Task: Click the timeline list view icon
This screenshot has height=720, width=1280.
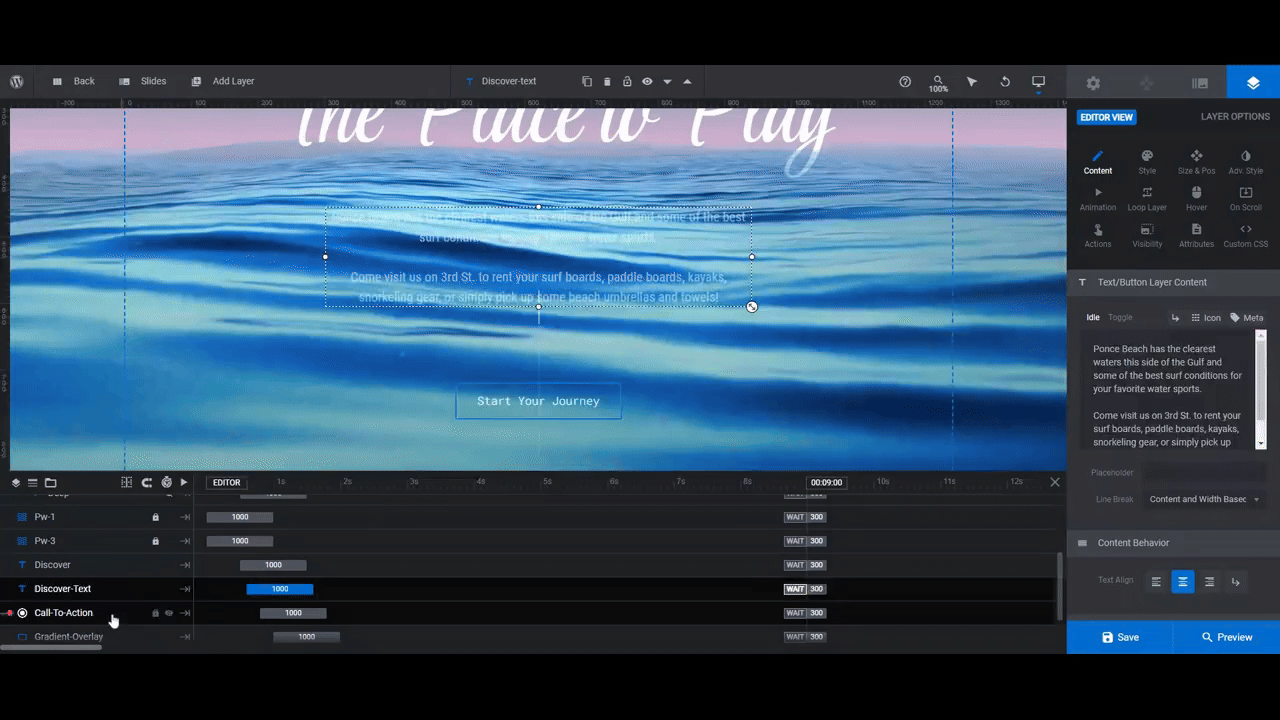Action: (x=33, y=482)
